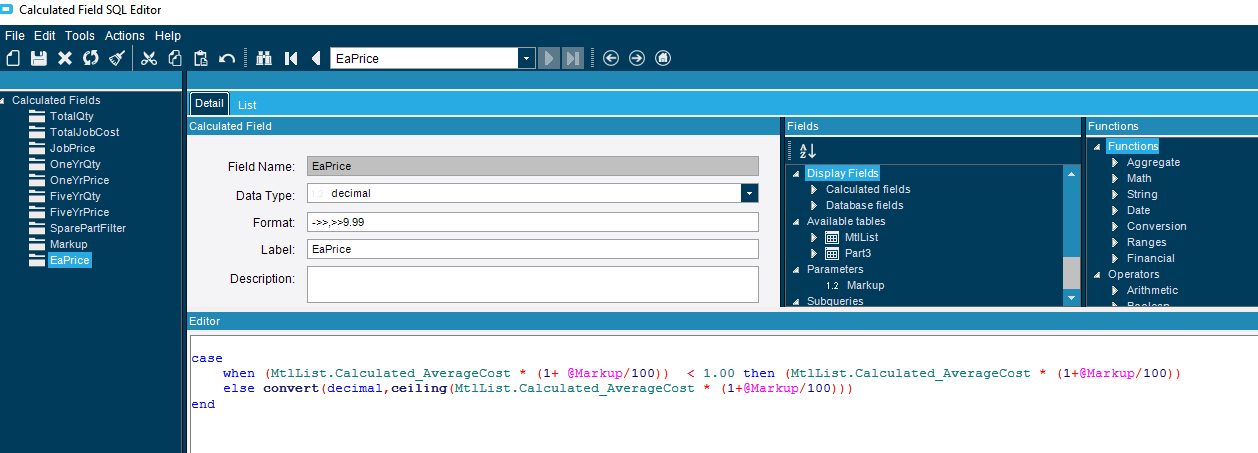Screen dimensions: 1258x453
Task: Click the Cut scissors icon
Action: coord(149,58)
